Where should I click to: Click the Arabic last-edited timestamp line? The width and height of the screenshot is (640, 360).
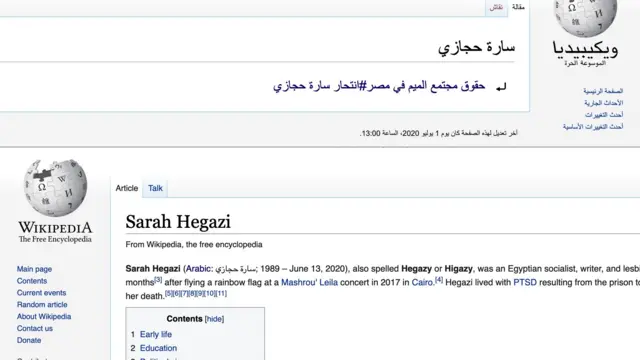(438, 133)
